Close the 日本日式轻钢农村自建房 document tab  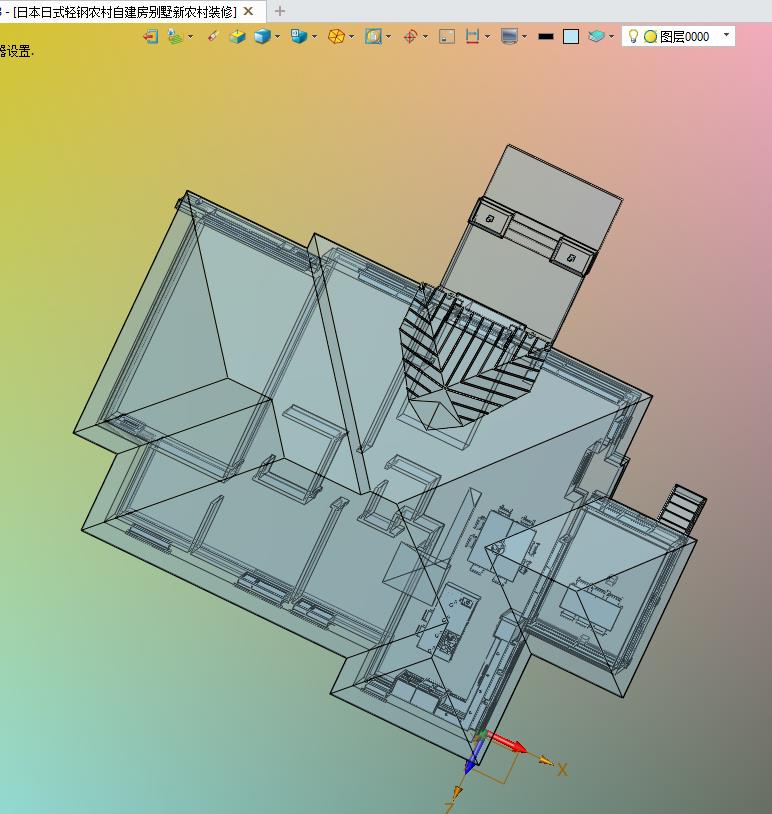(249, 11)
